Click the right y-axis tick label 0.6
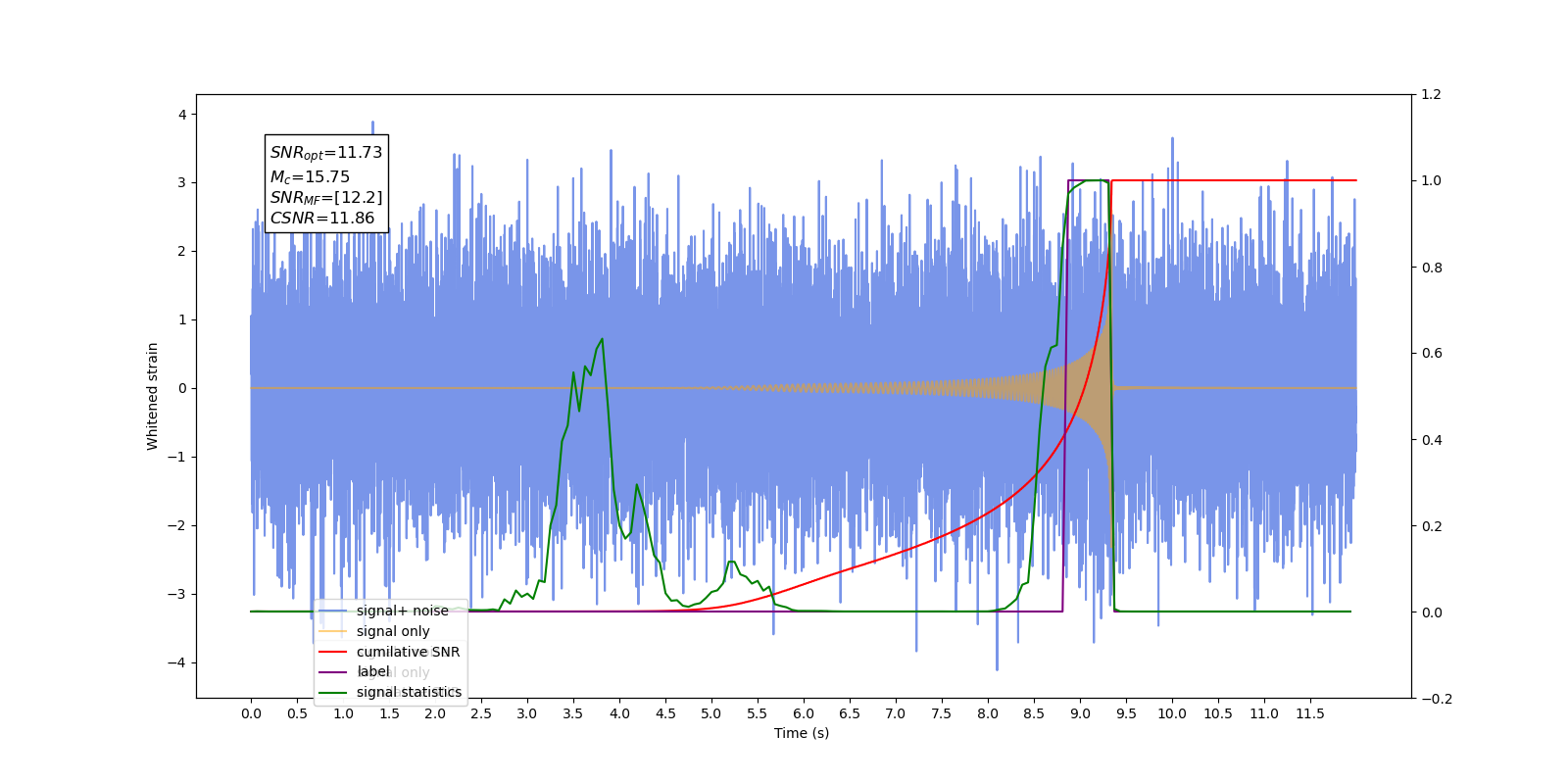Screen dimensions: 1568x784 click(x=1432, y=354)
